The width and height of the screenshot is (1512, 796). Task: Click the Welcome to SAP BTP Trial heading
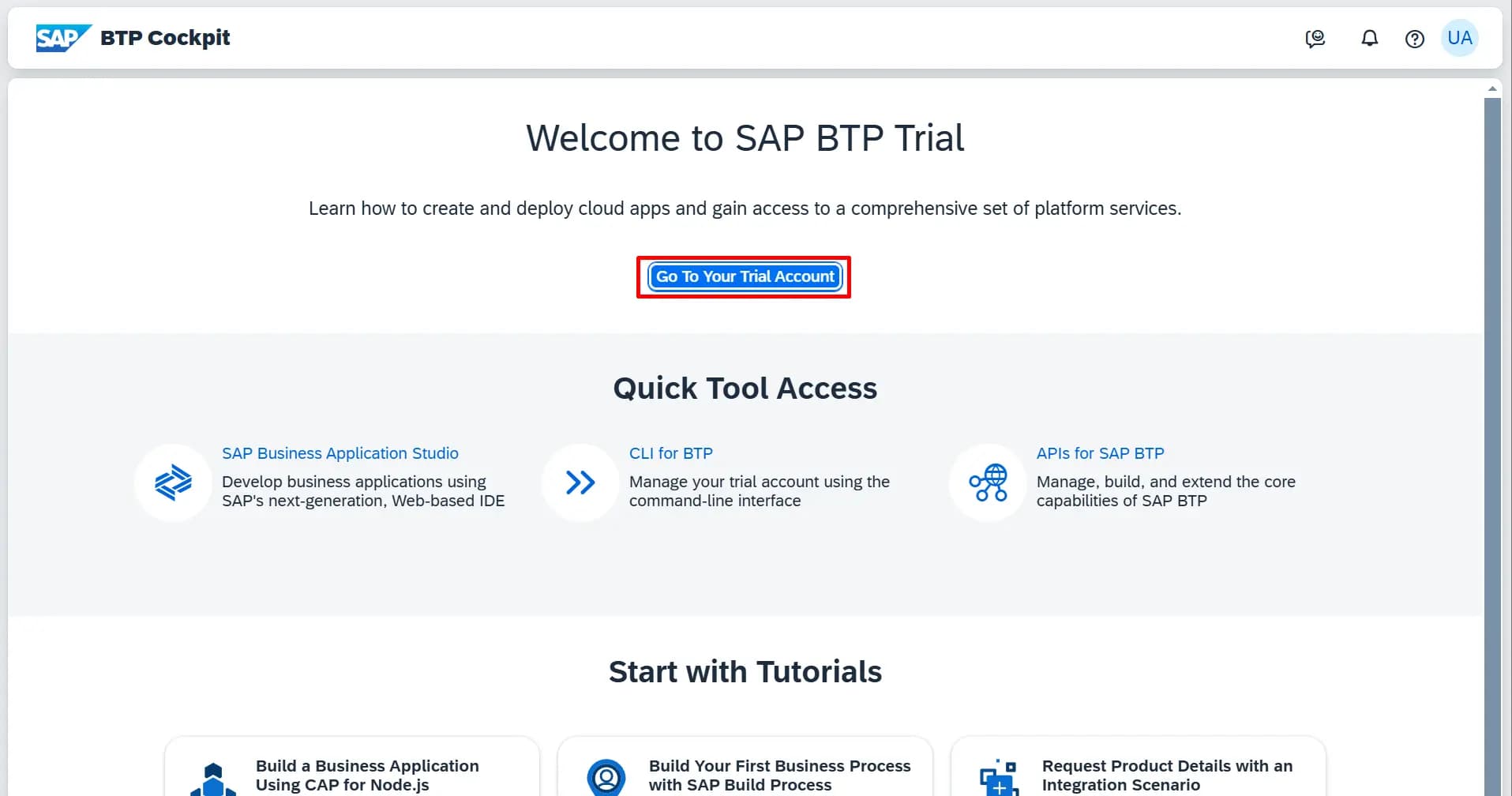point(745,138)
